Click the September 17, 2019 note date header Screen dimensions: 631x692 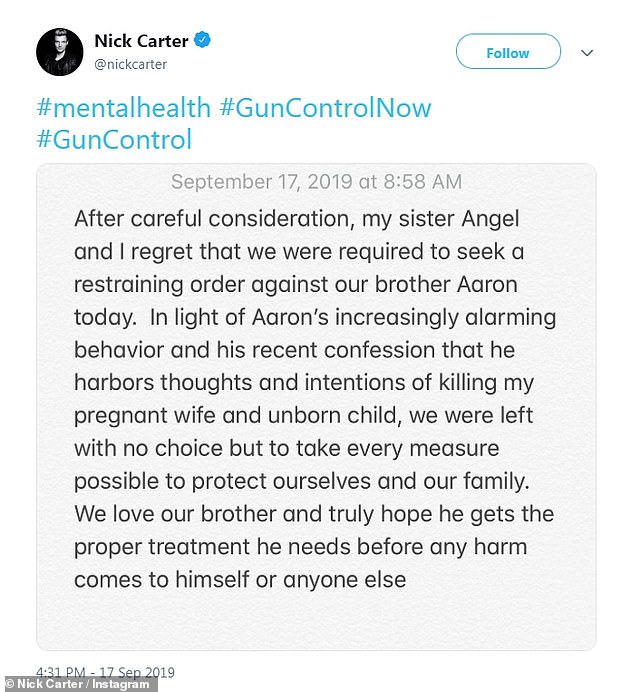pyautogui.click(x=316, y=182)
